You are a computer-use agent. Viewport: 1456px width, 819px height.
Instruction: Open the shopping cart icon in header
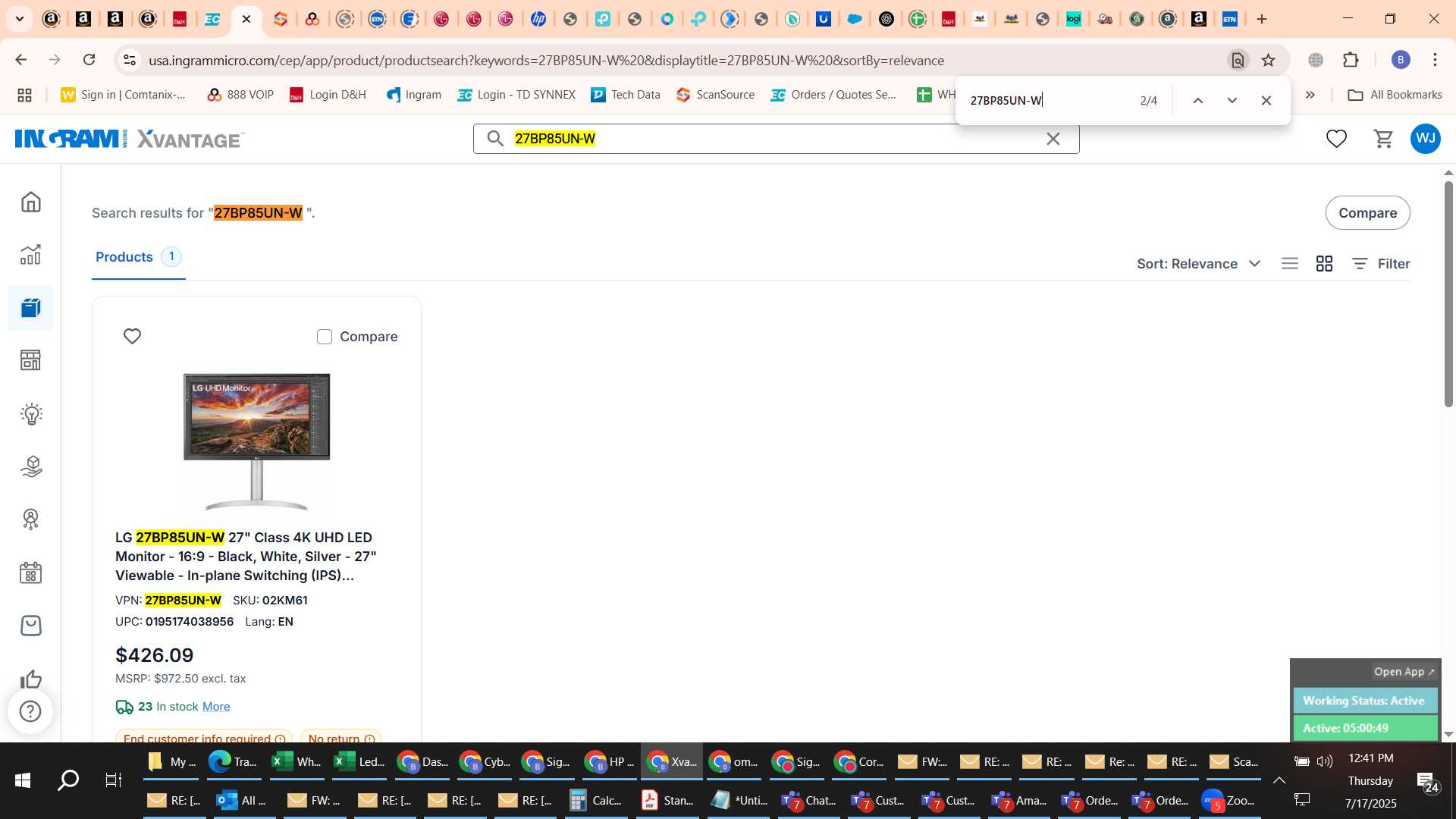[x=1383, y=139]
